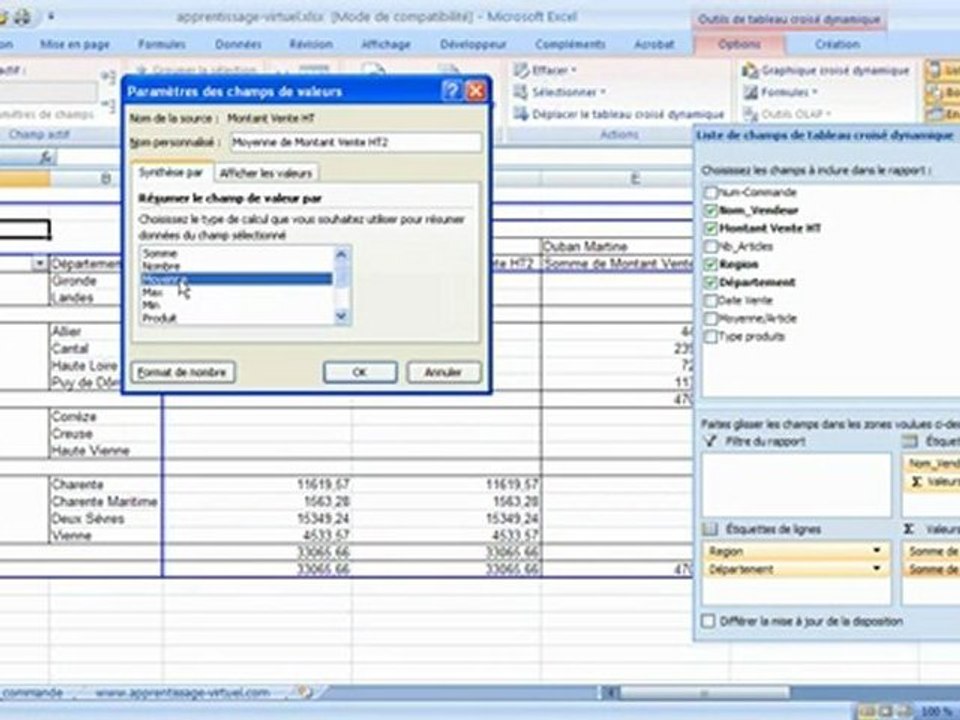Image resolution: width=960 pixels, height=720 pixels.
Task: Switch to Page Layout view in the status bar
Action: click(x=884, y=711)
